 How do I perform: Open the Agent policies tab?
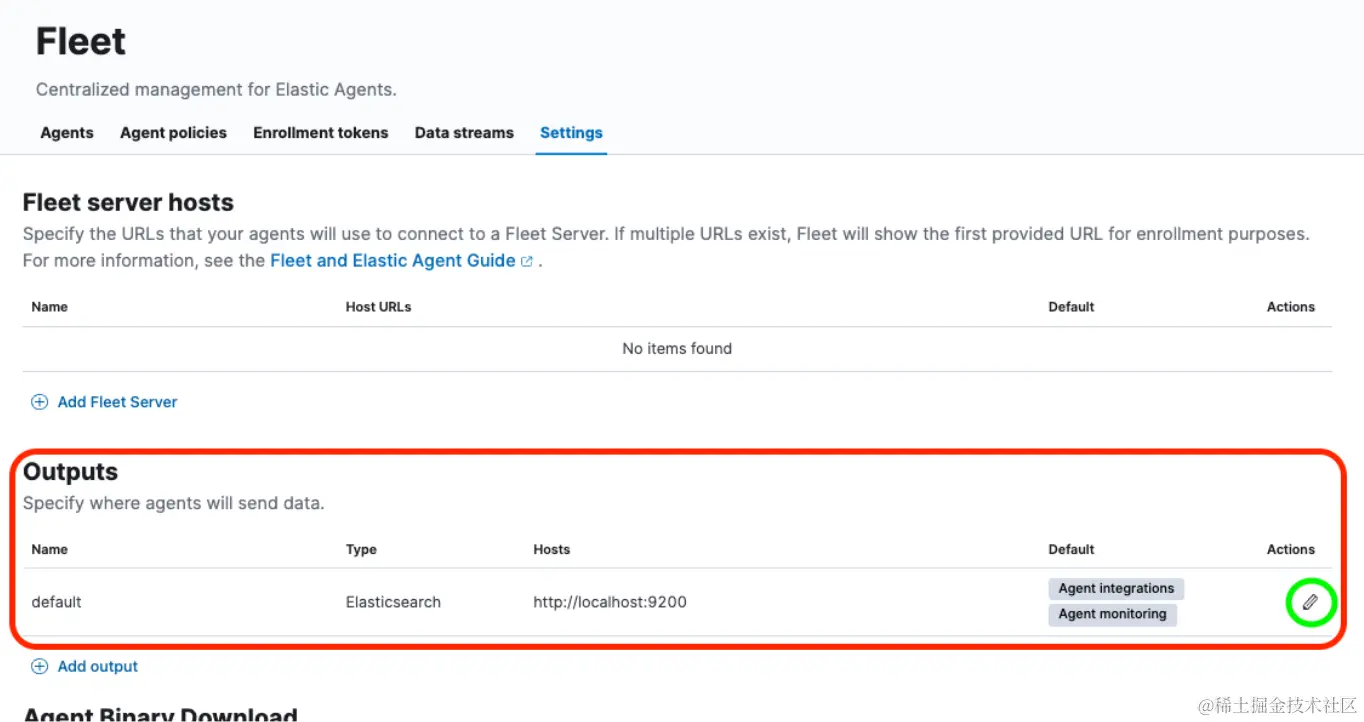pyautogui.click(x=173, y=133)
